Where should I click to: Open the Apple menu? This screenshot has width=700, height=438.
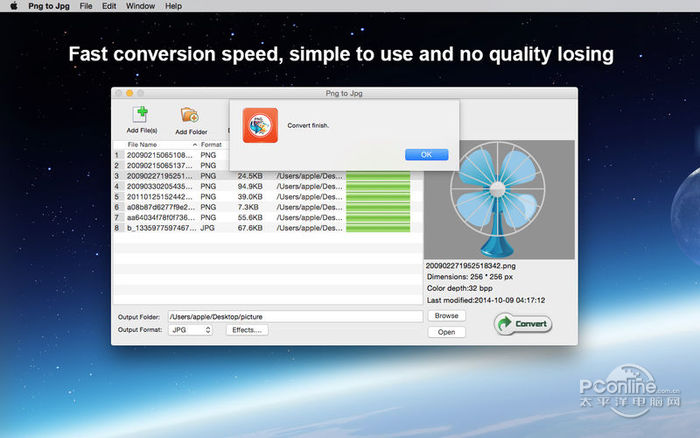pyautogui.click(x=14, y=6)
